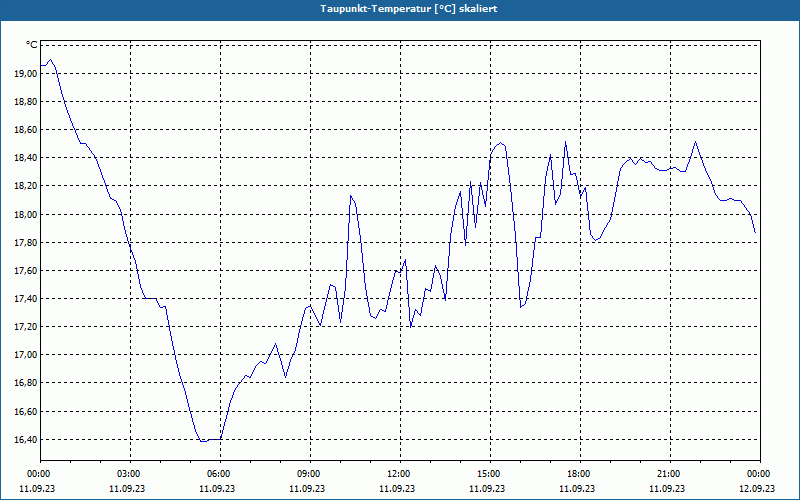Select the 17,20 y-axis label
The image size is (800, 500).
point(27,327)
